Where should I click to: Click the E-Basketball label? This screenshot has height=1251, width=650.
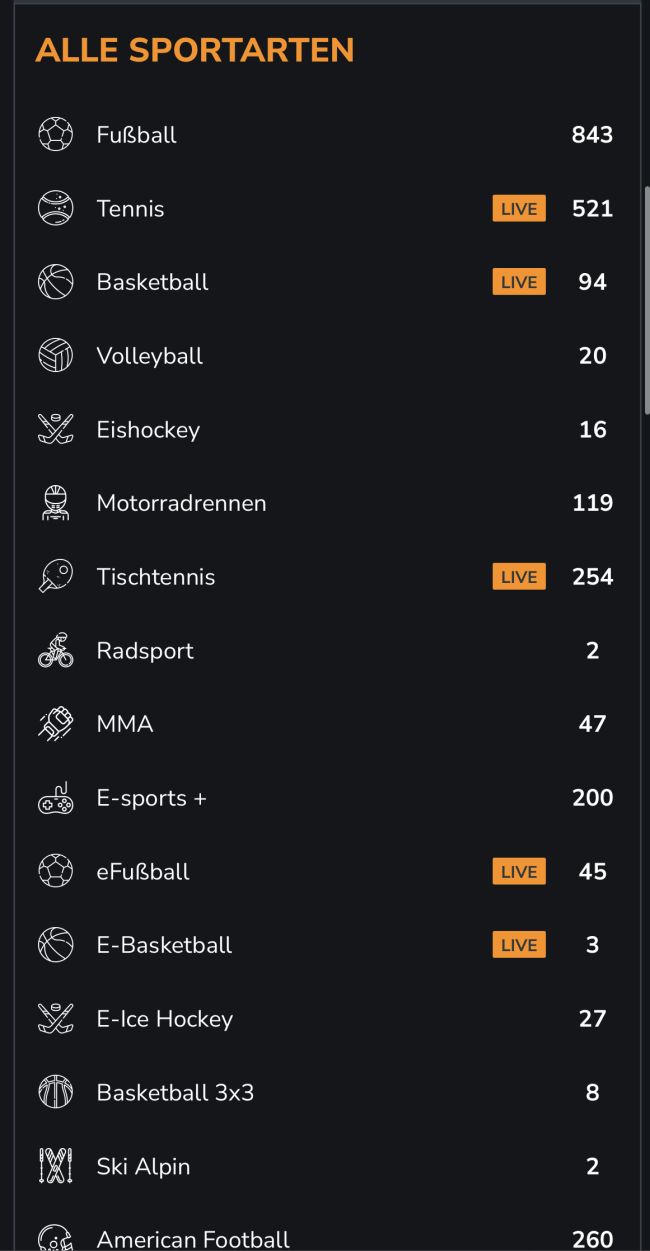coord(164,945)
